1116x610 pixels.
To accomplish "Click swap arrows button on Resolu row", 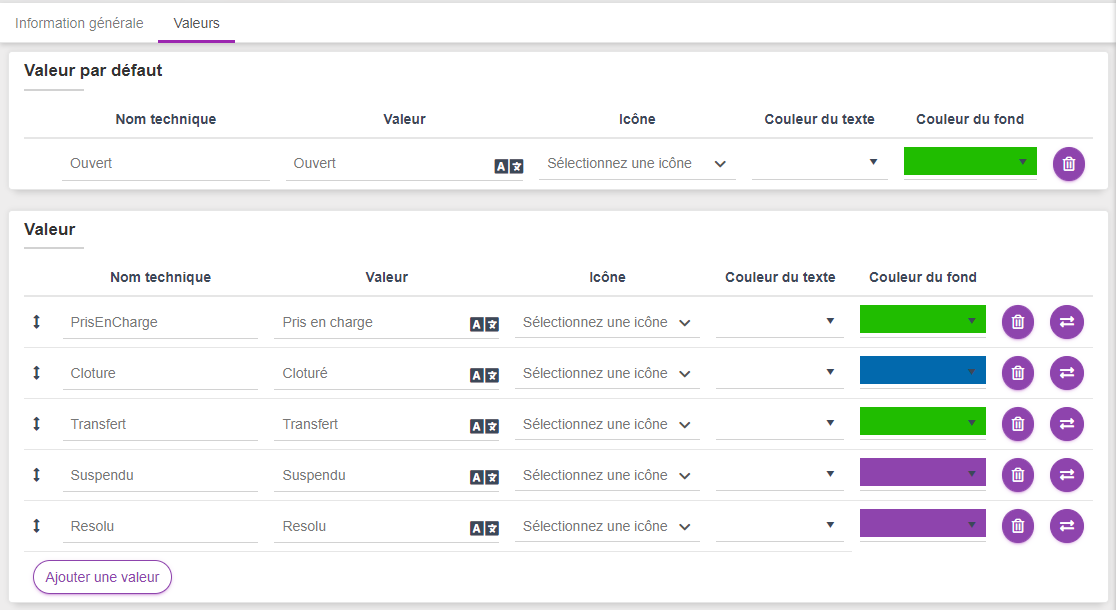I will coord(1066,526).
